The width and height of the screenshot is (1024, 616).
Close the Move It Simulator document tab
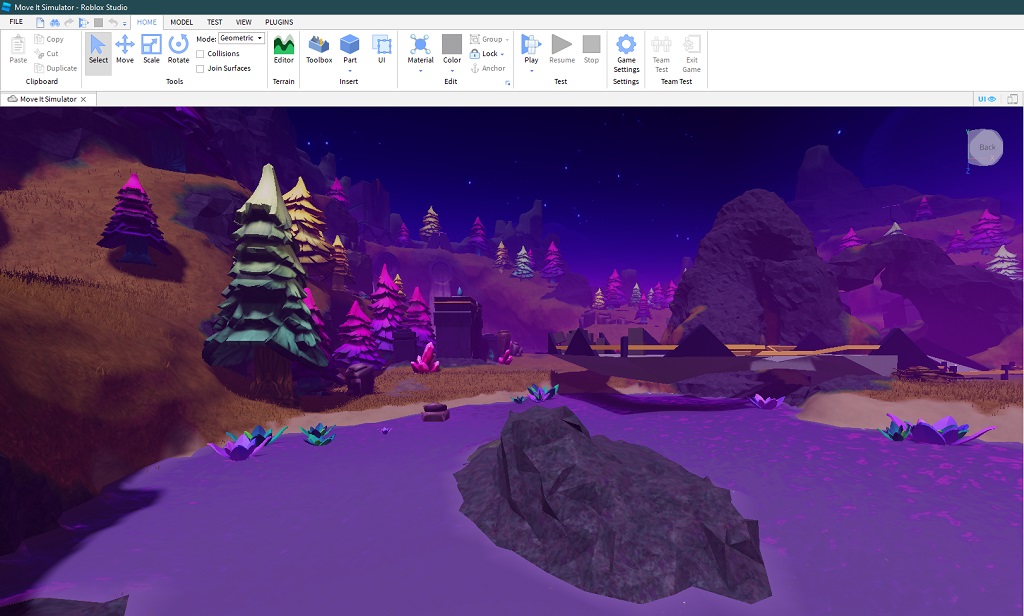pos(84,99)
